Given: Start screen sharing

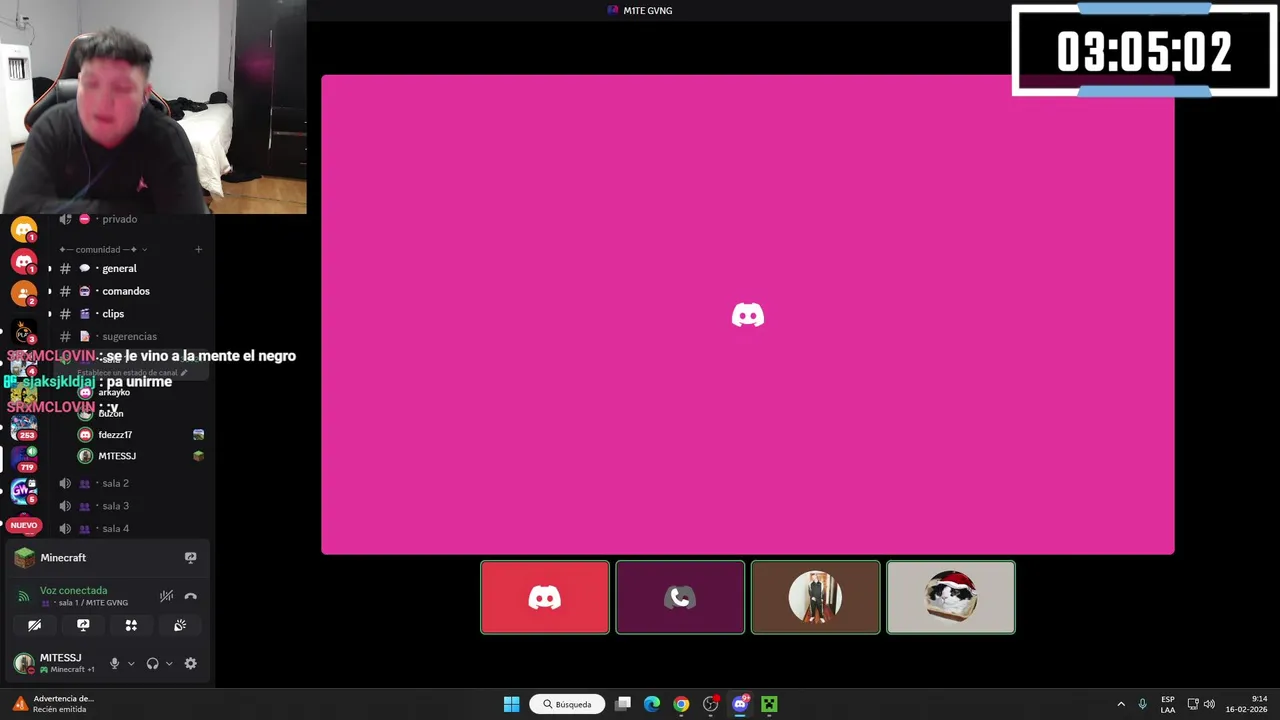Looking at the screenshot, I should (x=83, y=625).
